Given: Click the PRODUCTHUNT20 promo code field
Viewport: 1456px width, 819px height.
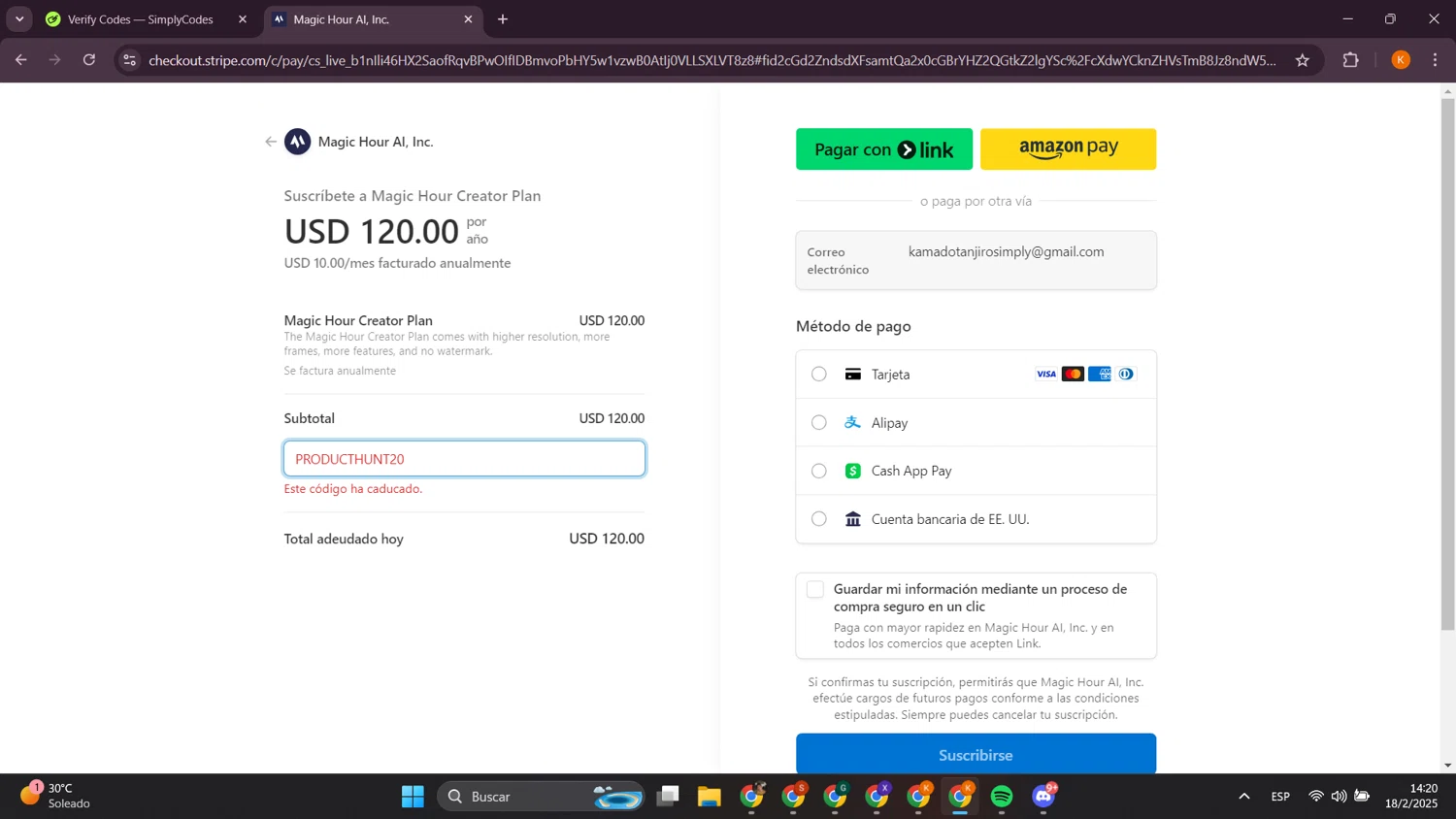Looking at the screenshot, I should point(464,459).
